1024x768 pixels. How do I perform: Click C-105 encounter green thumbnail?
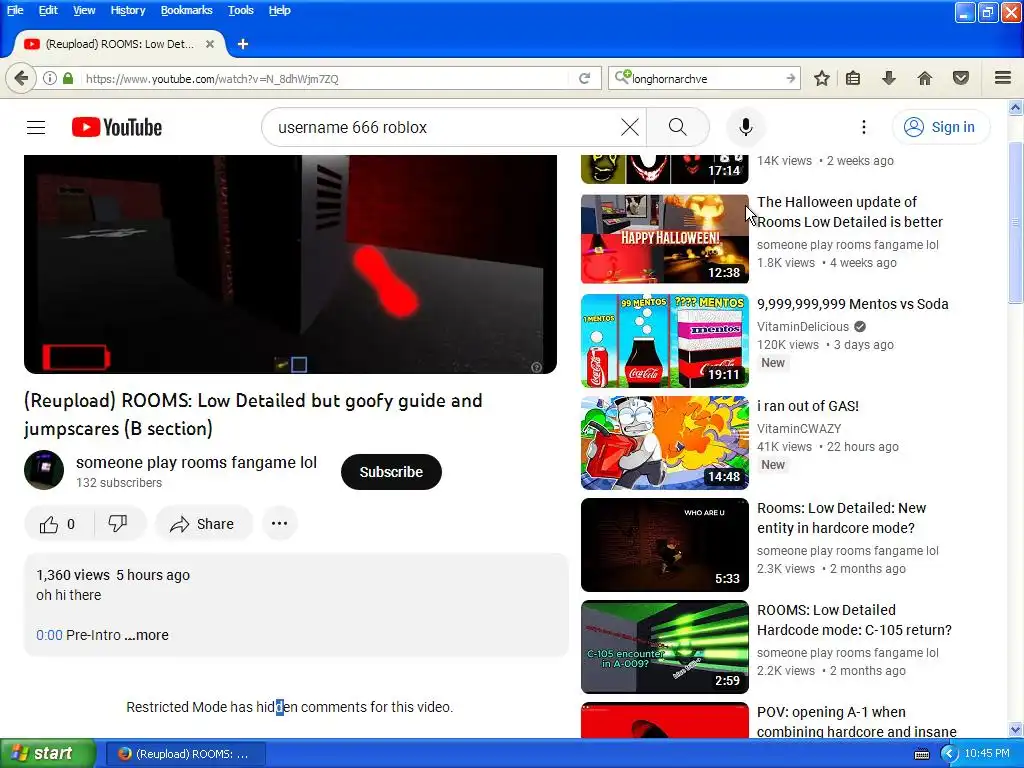point(665,647)
